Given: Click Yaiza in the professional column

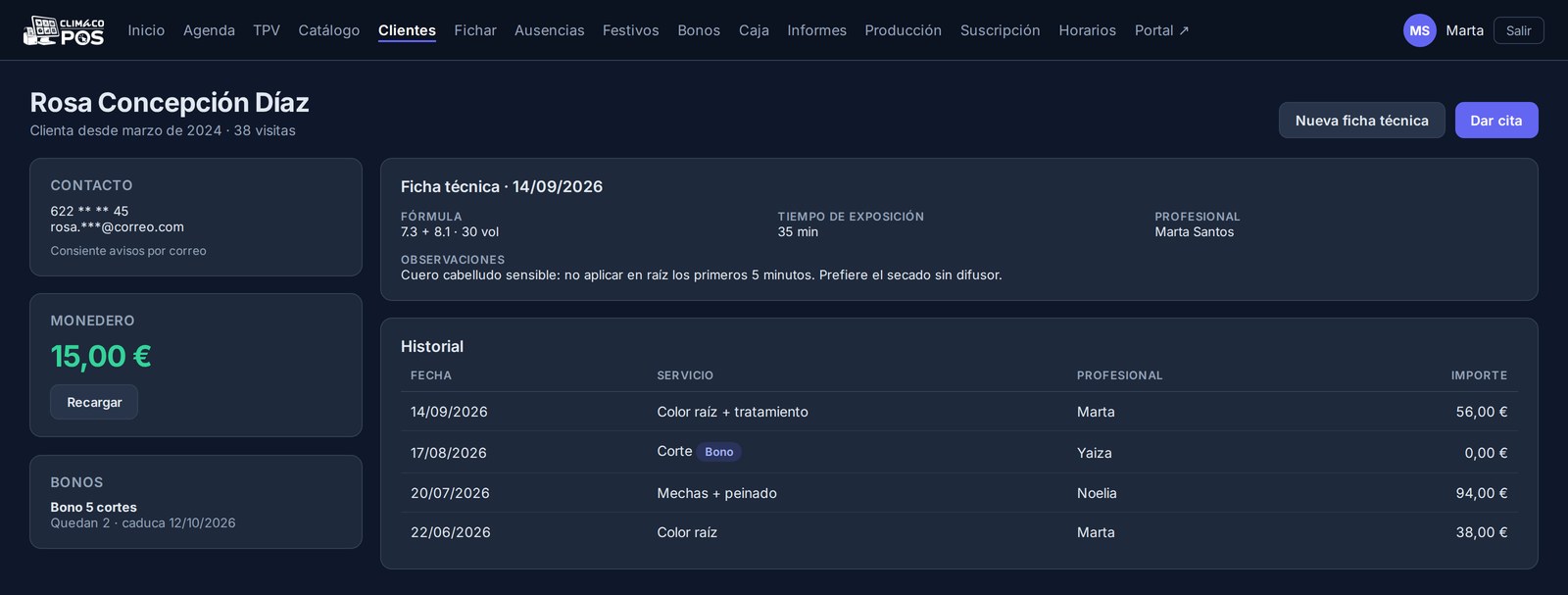Looking at the screenshot, I should pyautogui.click(x=1094, y=453).
